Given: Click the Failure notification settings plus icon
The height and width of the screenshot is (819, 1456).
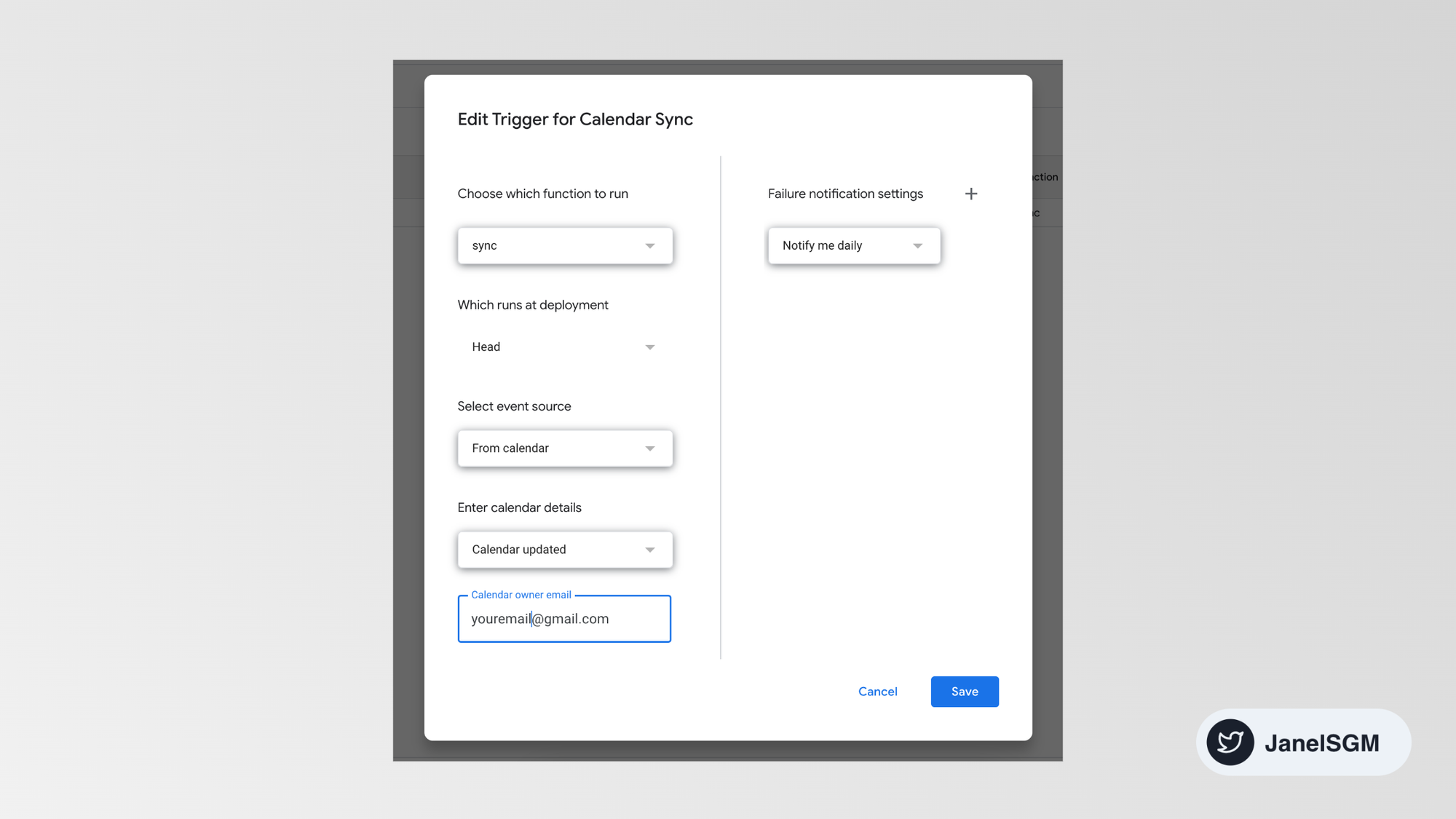Looking at the screenshot, I should [969, 194].
